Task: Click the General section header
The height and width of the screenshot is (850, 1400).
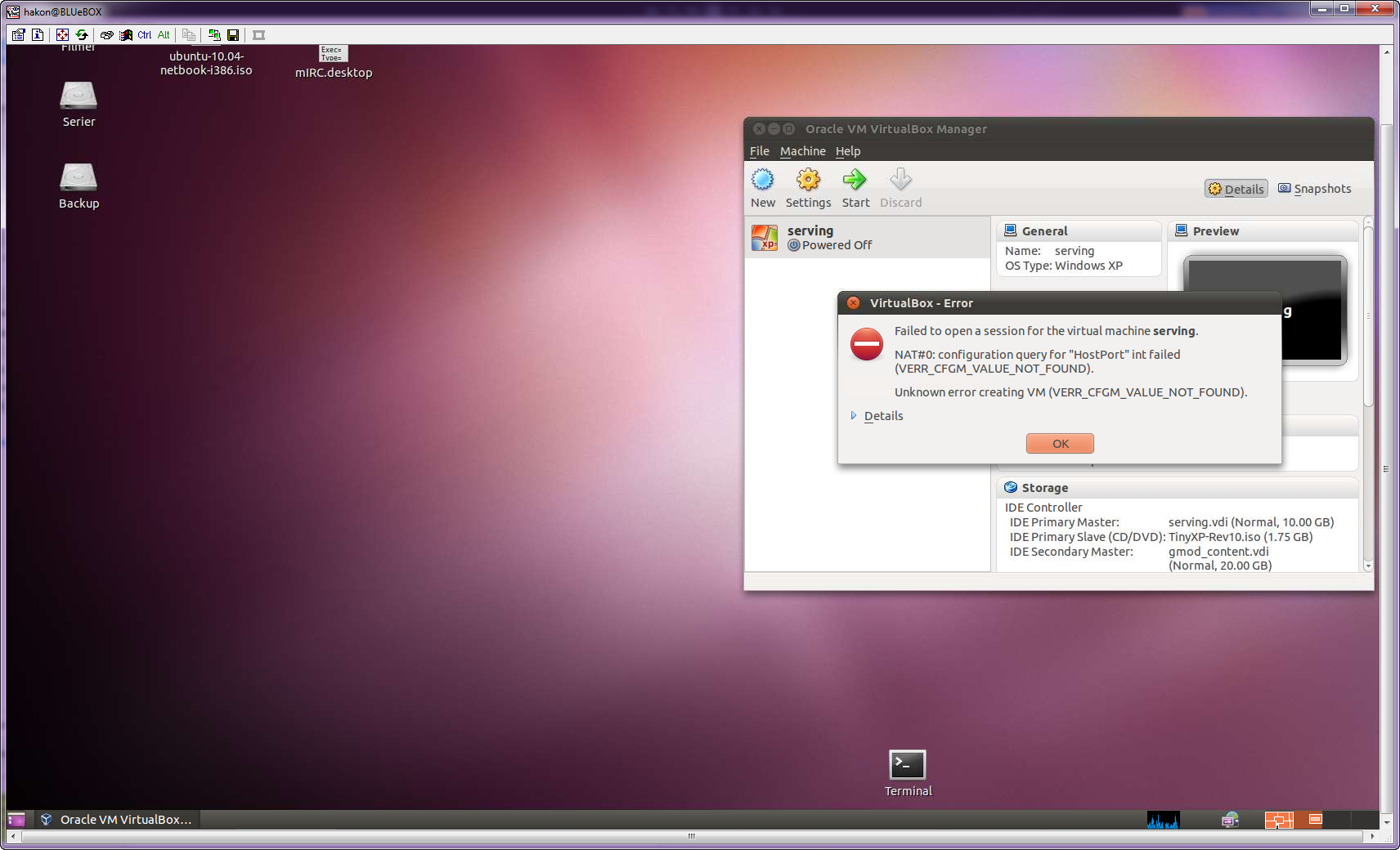Action: 1079,231
